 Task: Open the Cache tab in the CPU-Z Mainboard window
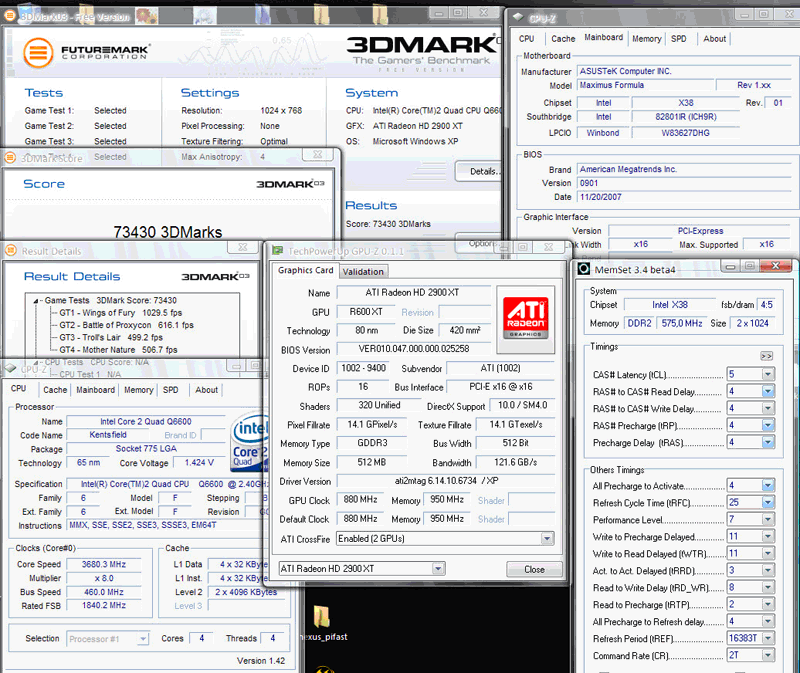pyautogui.click(x=563, y=38)
